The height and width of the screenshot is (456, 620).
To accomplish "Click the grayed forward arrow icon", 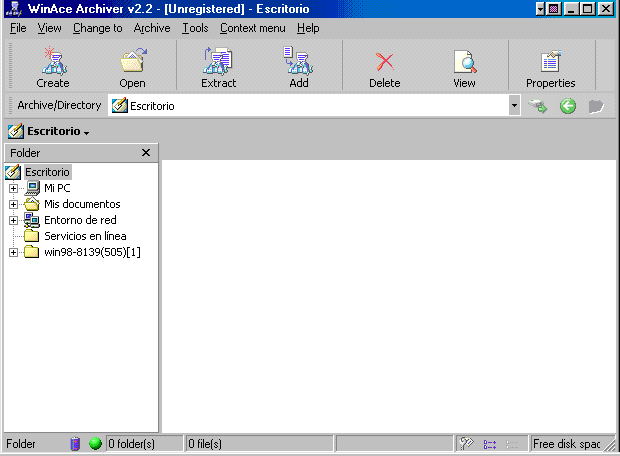I will 596,106.
